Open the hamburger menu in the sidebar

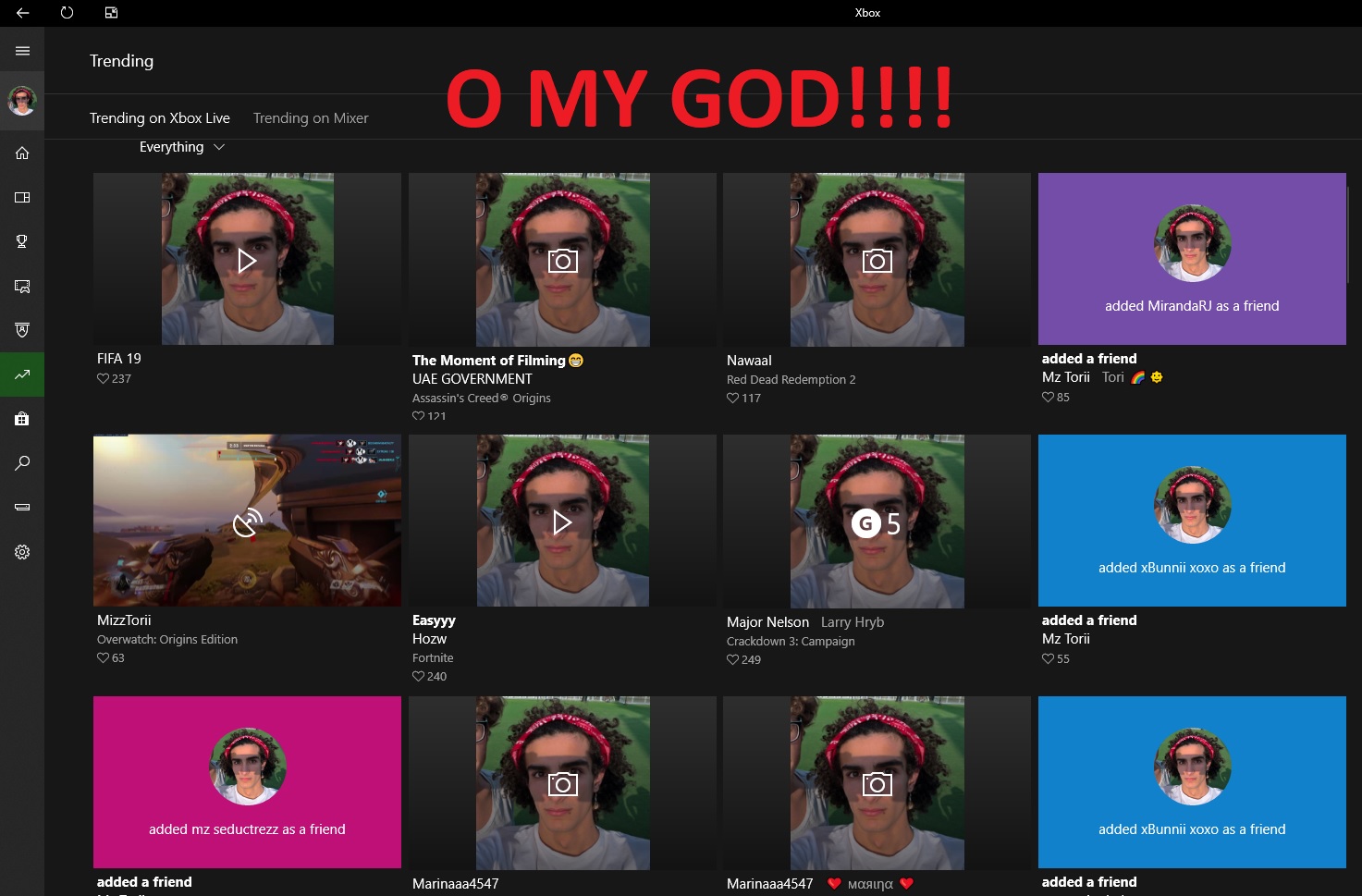click(22, 51)
